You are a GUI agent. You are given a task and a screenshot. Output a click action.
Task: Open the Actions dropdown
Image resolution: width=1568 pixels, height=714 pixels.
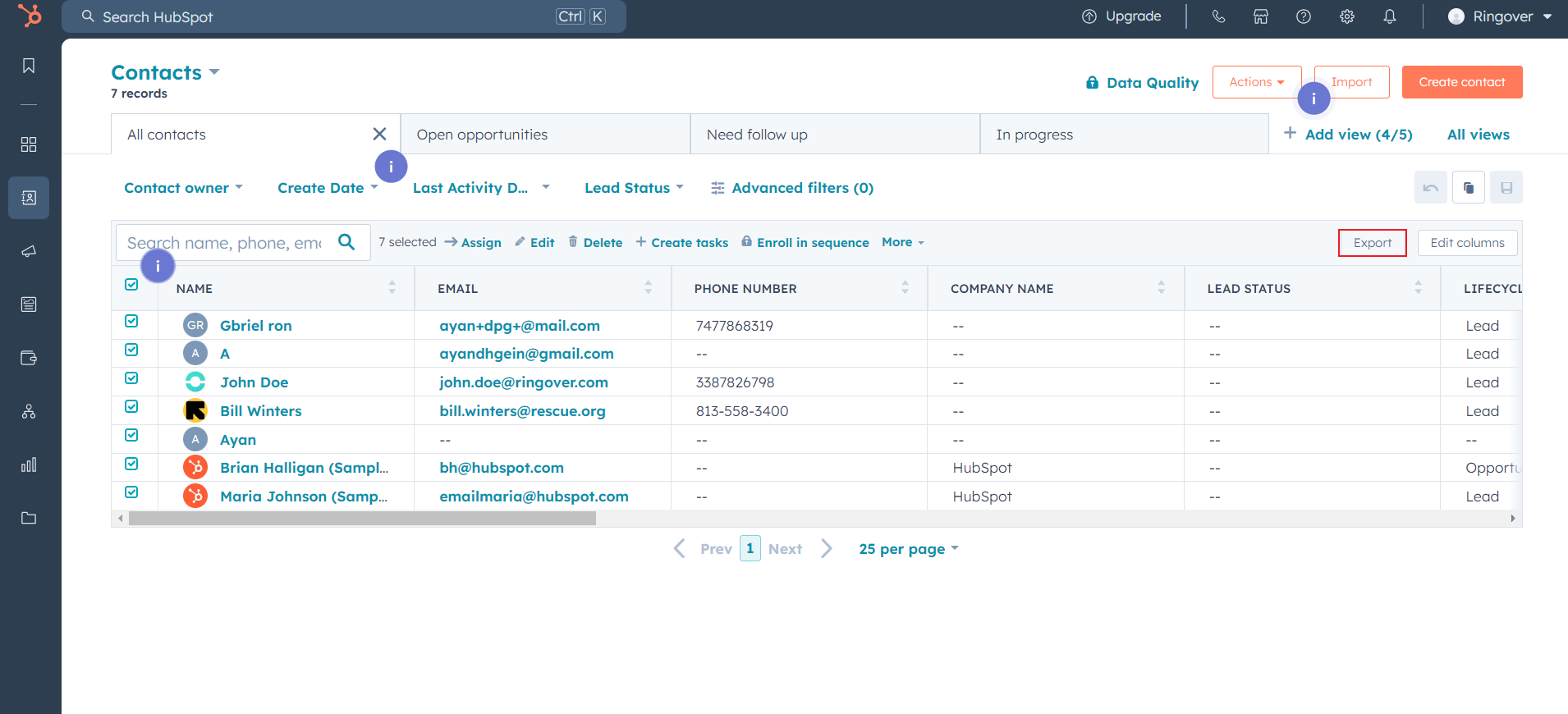(1257, 82)
